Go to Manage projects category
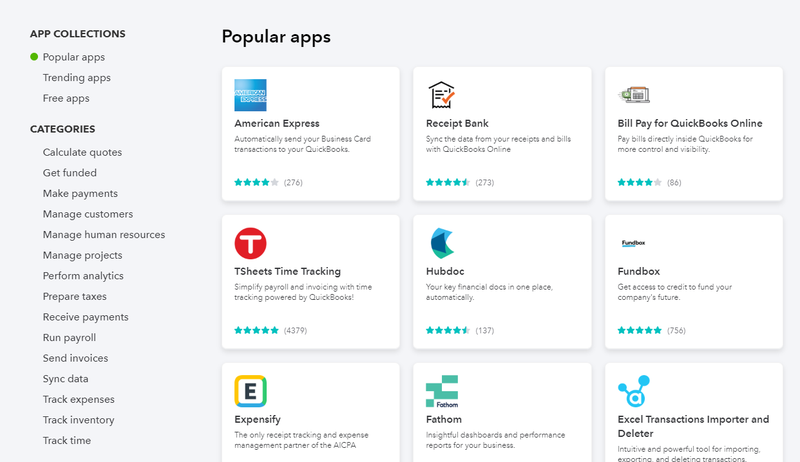 (83, 255)
